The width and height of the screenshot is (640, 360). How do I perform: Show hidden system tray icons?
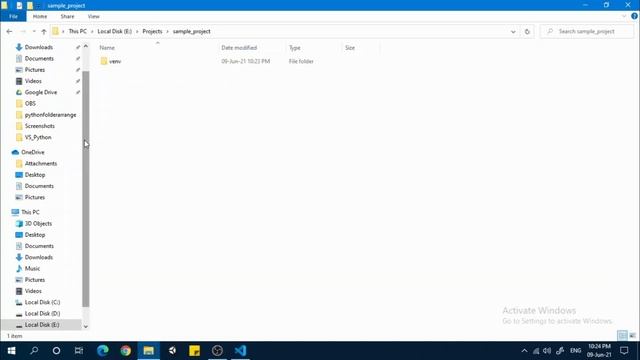click(524, 351)
